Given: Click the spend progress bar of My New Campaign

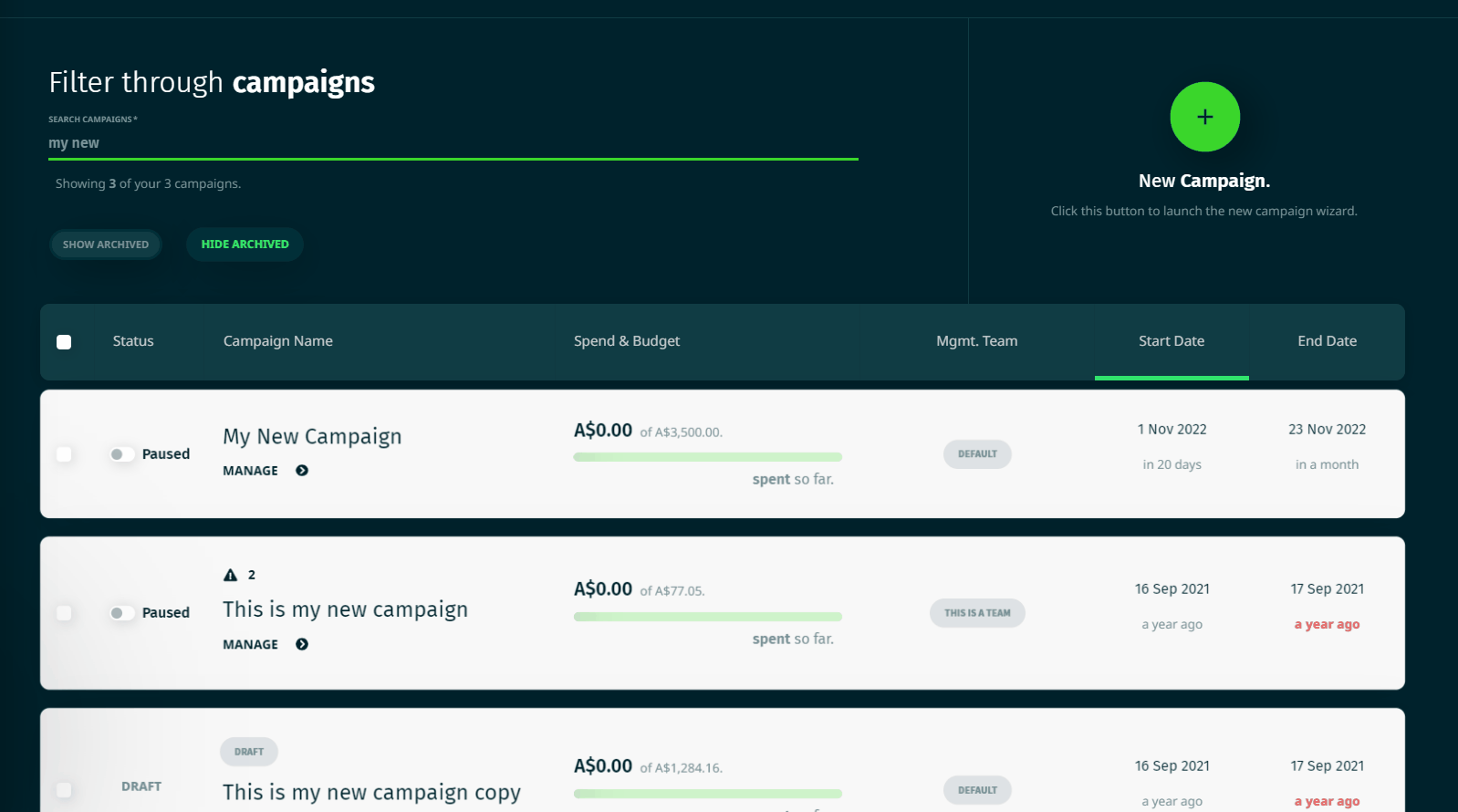Looking at the screenshot, I should click(708, 457).
